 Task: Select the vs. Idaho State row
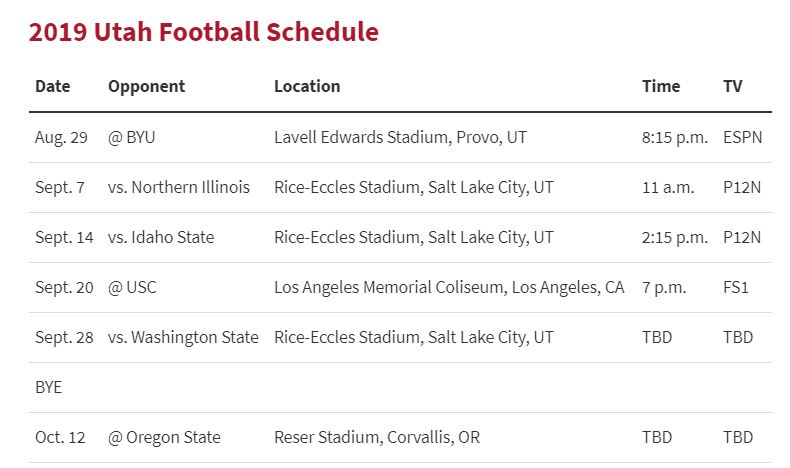pyautogui.click(x=400, y=237)
